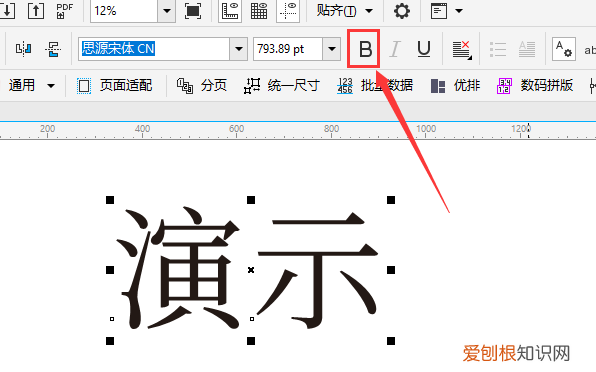Click the 793.89 pt font size field
The image size is (596, 372).
pos(288,49)
